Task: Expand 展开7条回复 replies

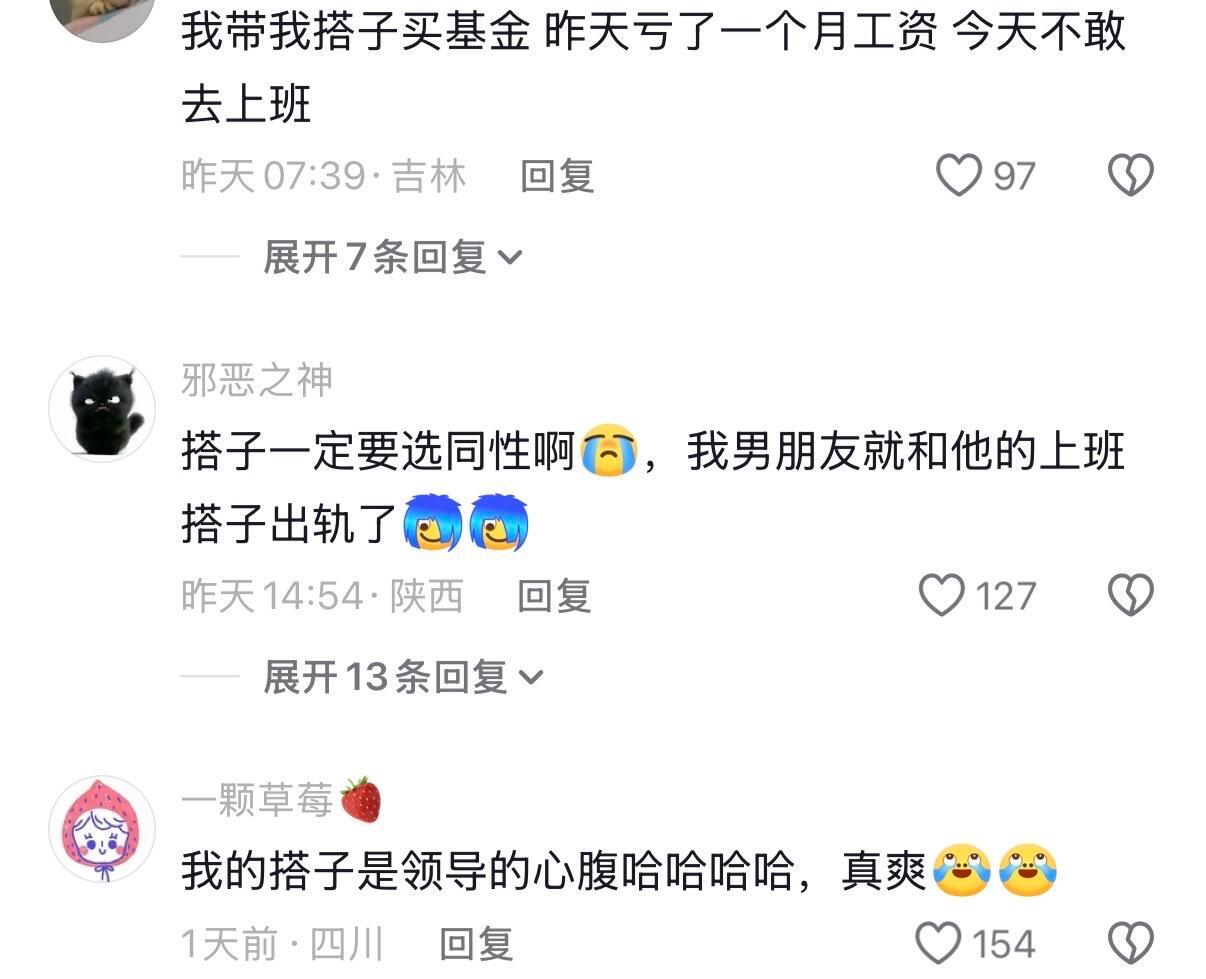Action: tap(393, 258)
